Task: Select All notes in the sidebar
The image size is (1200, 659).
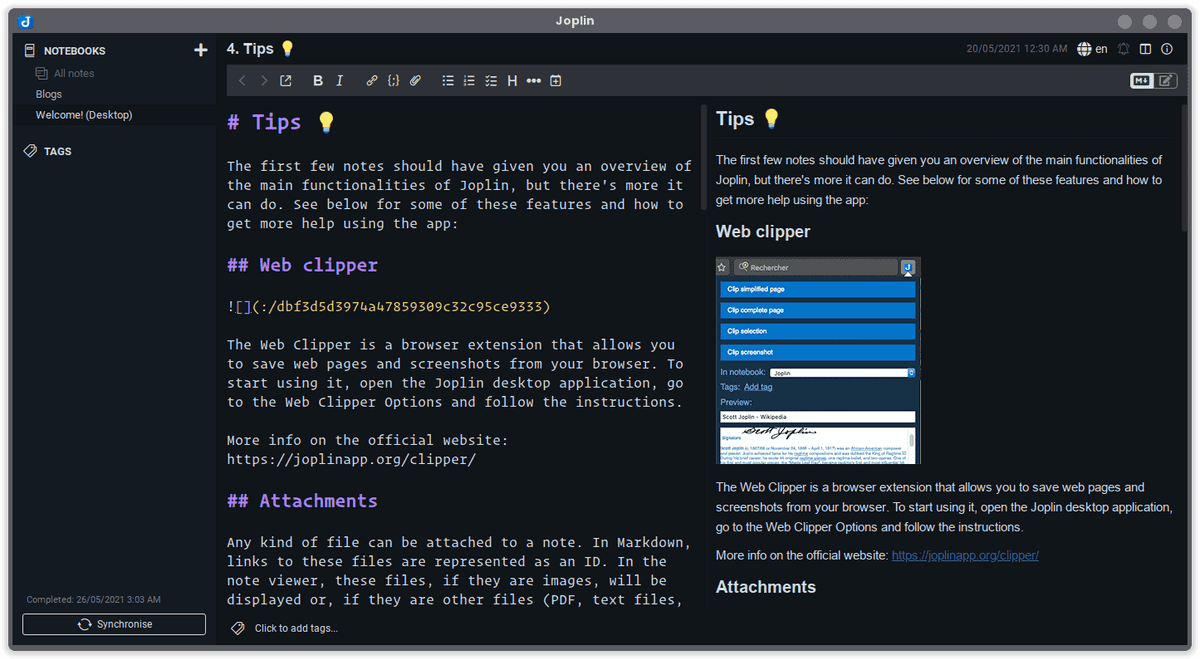Action: coord(74,73)
